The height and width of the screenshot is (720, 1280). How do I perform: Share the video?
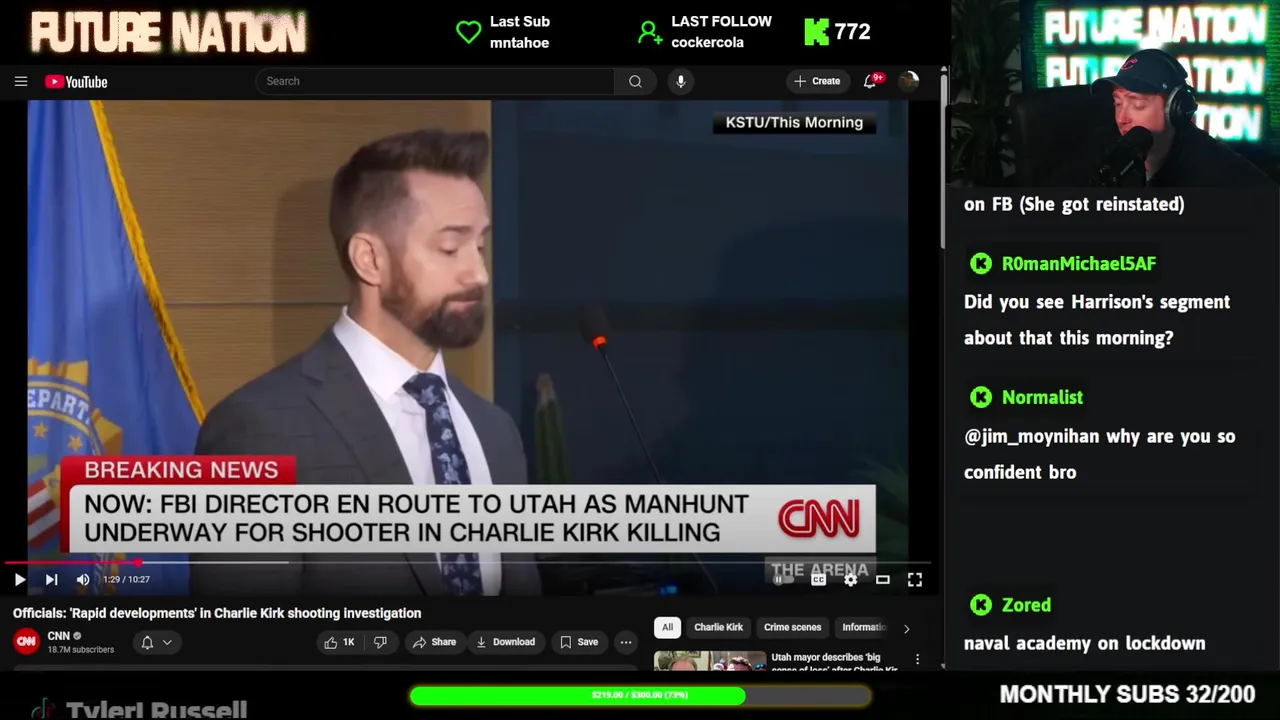[434, 642]
